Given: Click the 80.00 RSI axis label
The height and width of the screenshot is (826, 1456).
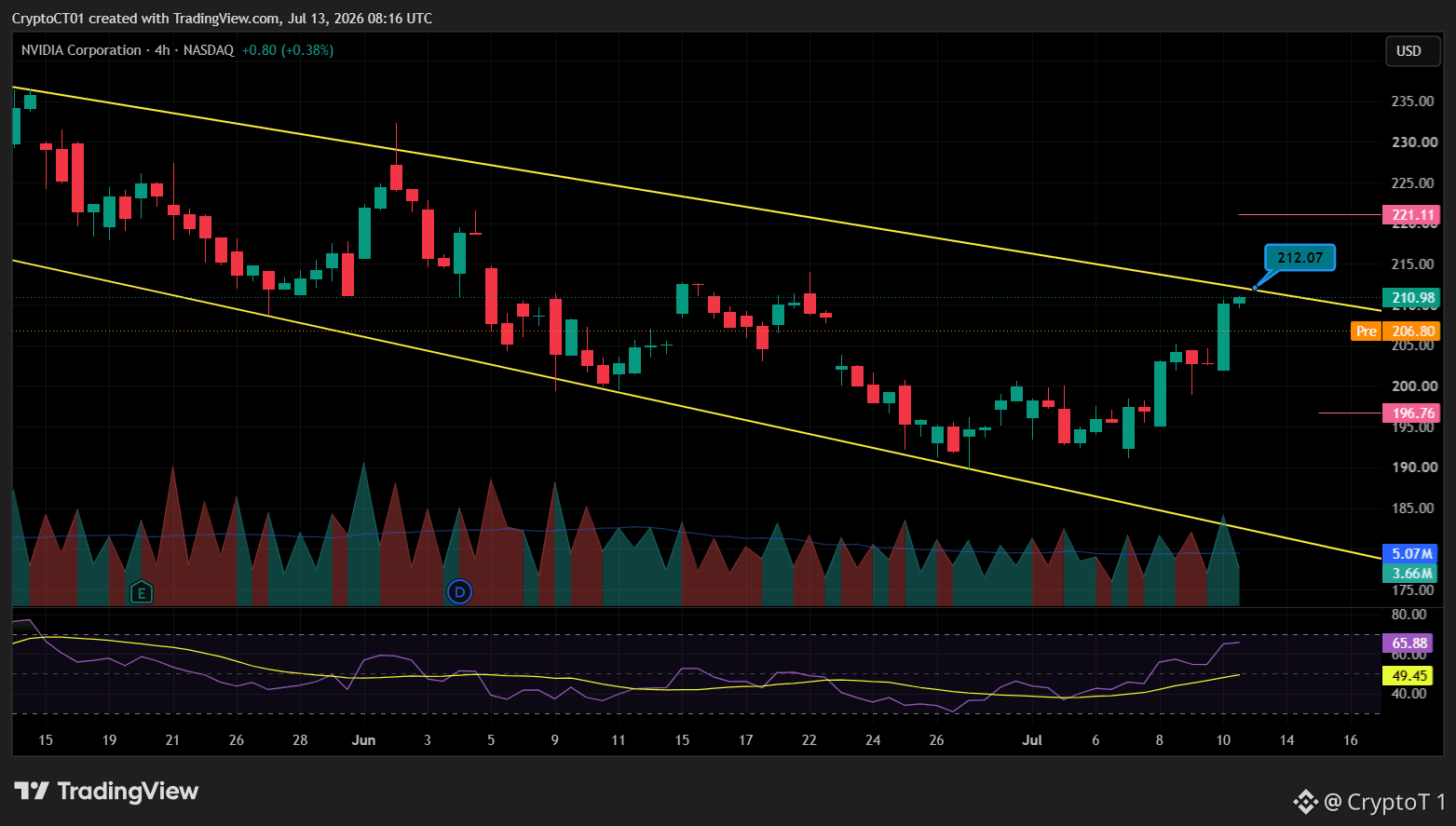Looking at the screenshot, I should coord(1408,615).
